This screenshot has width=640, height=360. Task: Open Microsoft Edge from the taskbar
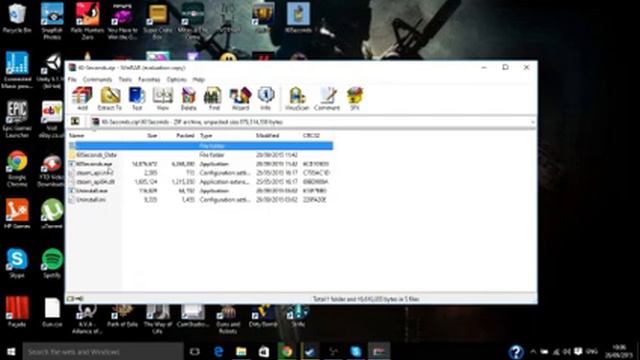[218, 351]
